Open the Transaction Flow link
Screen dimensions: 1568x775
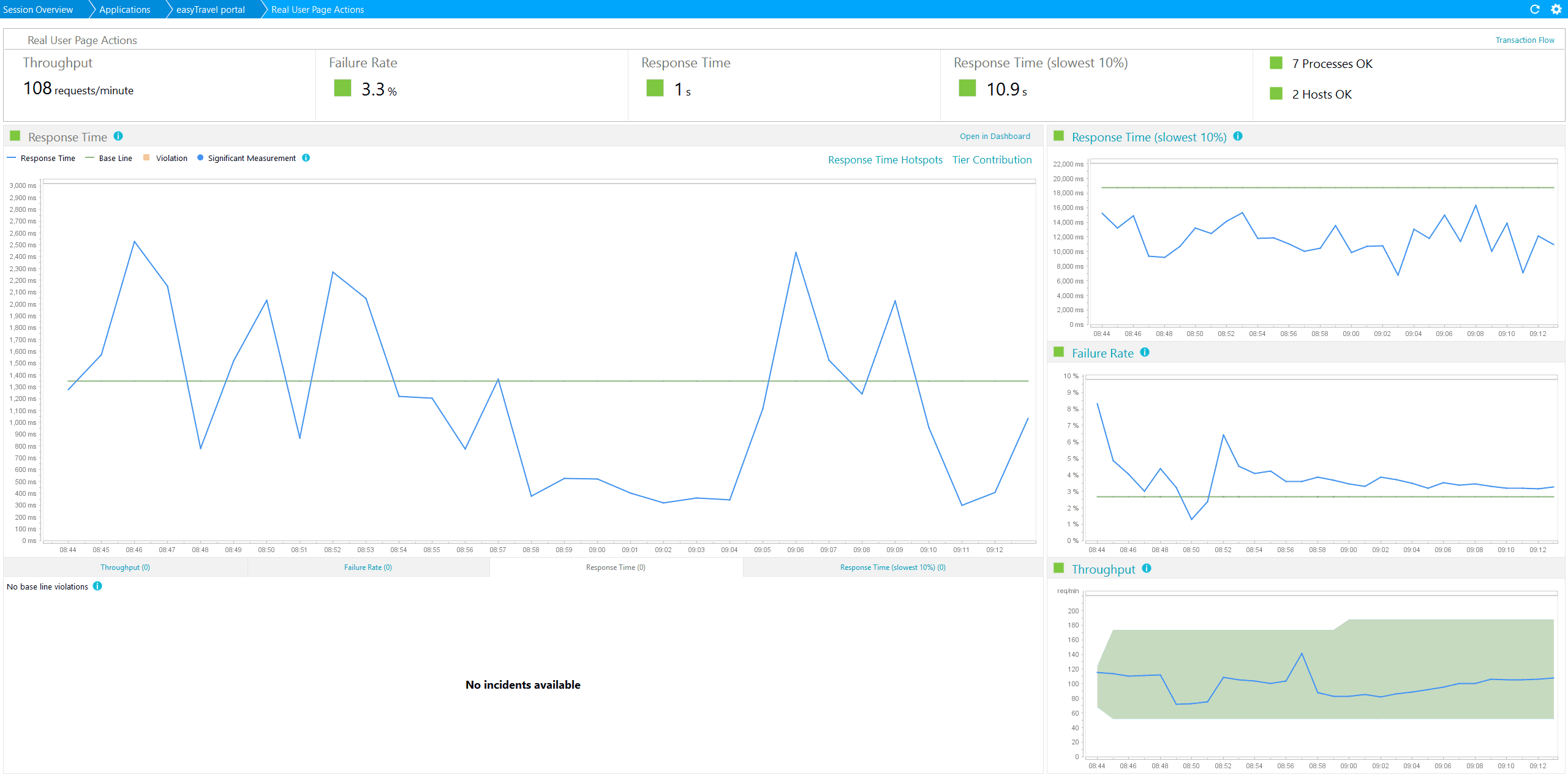coord(1525,40)
